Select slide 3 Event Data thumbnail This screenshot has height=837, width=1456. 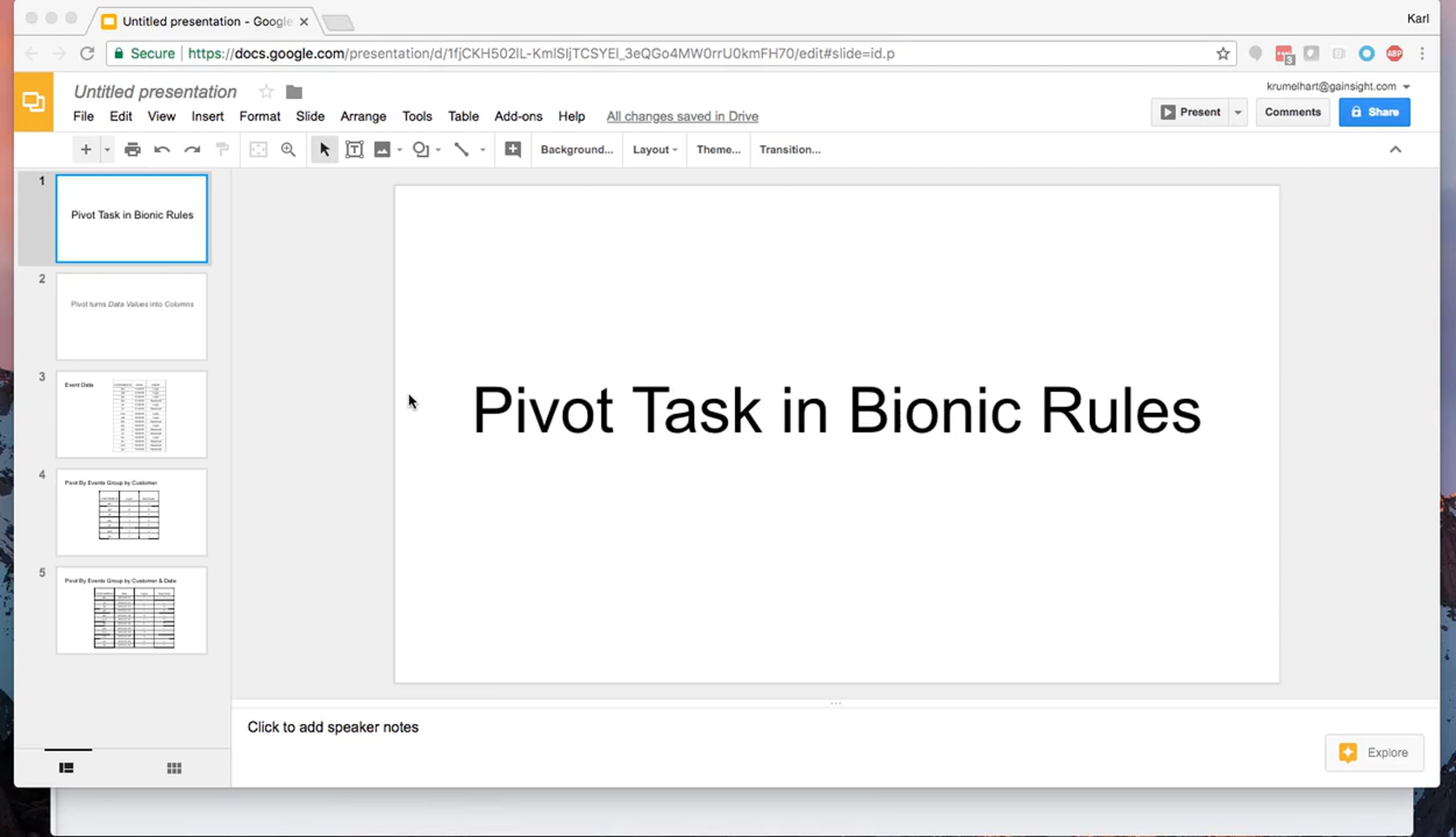[132, 414]
